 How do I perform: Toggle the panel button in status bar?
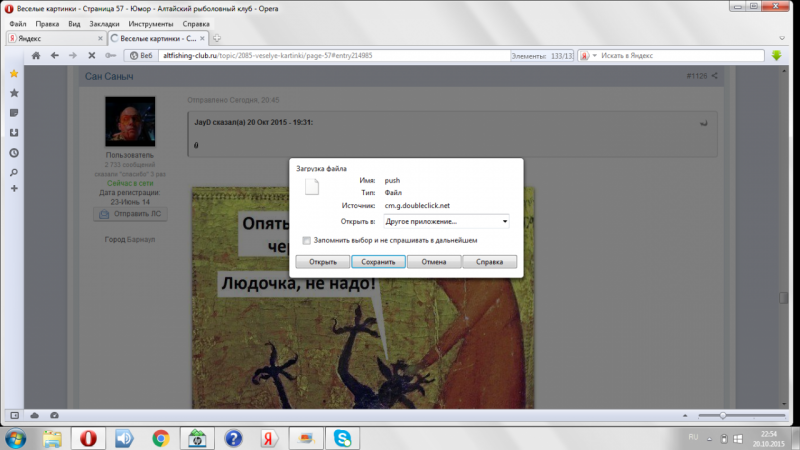(x=14, y=416)
